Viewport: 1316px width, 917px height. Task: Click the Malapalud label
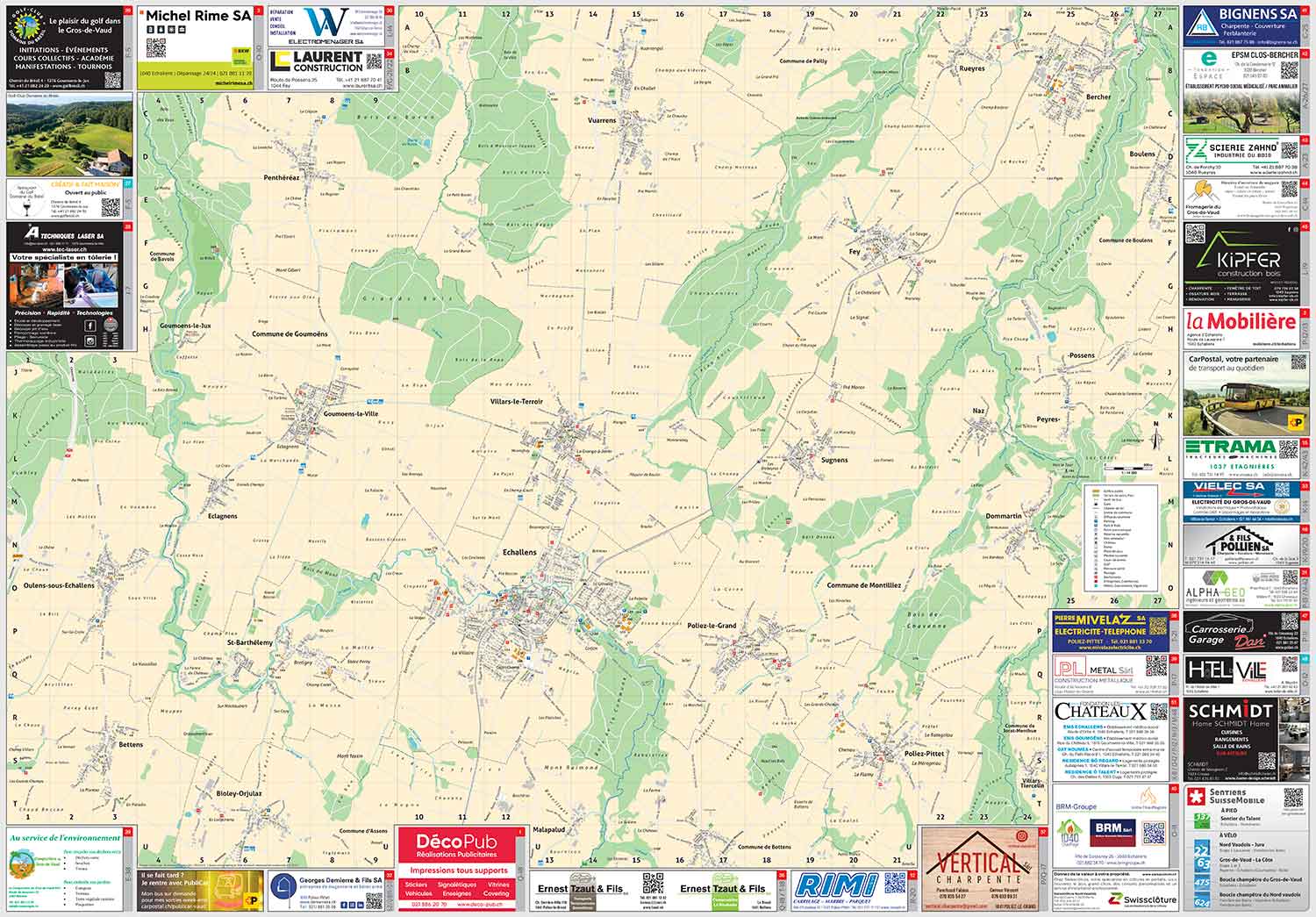pyautogui.click(x=549, y=829)
